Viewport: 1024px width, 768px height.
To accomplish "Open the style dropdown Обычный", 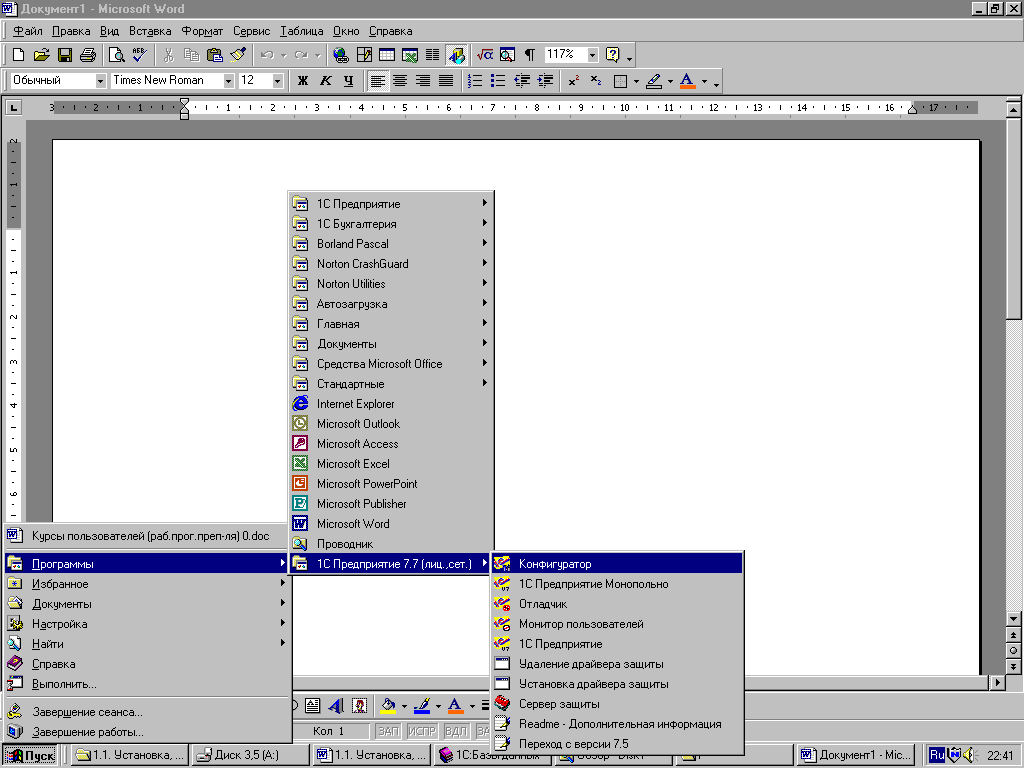I will point(101,81).
